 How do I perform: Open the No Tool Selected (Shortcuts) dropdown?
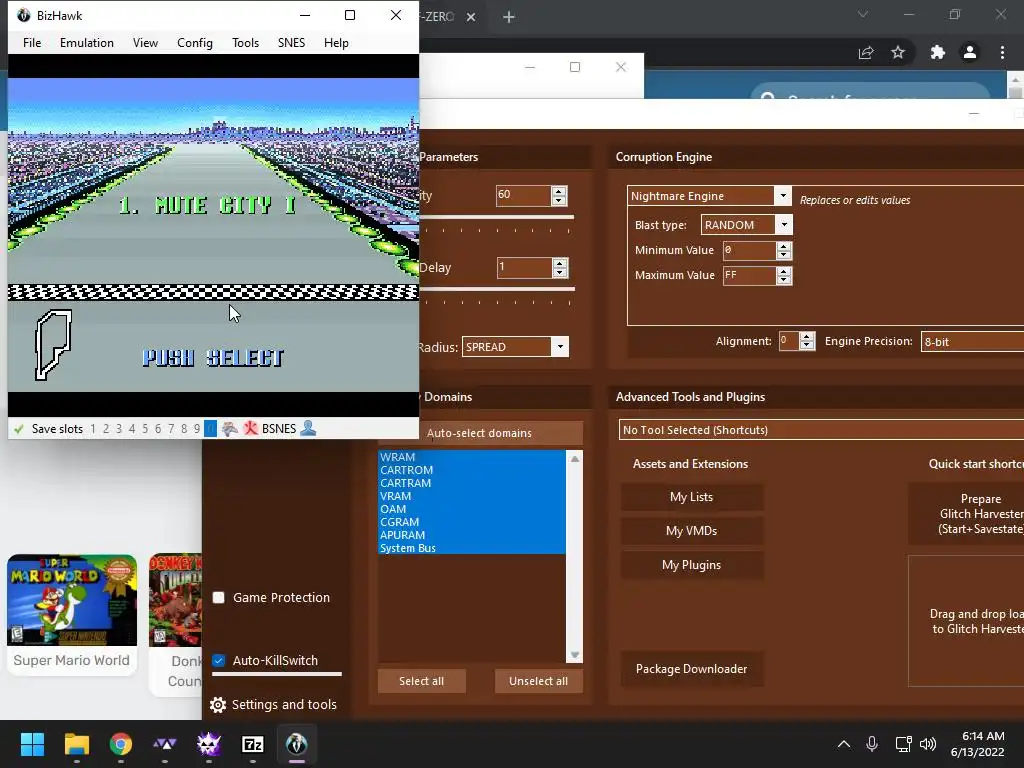point(822,430)
